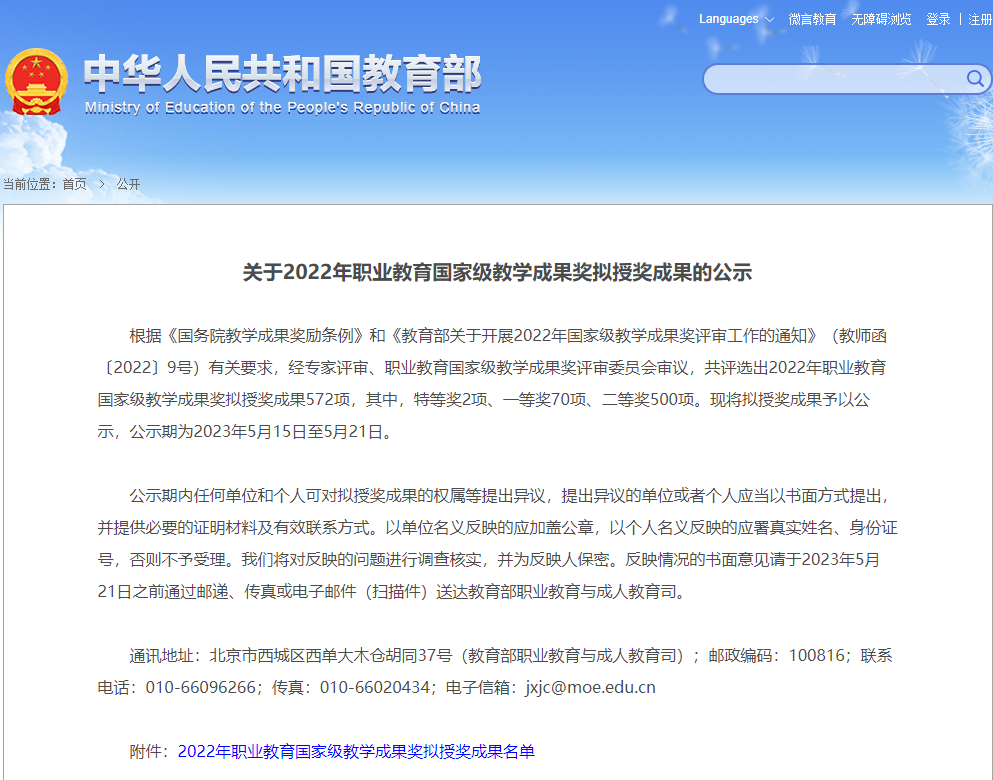Click the text 公示期为2023年5月15日至5月21日

(x=256, y=432)
